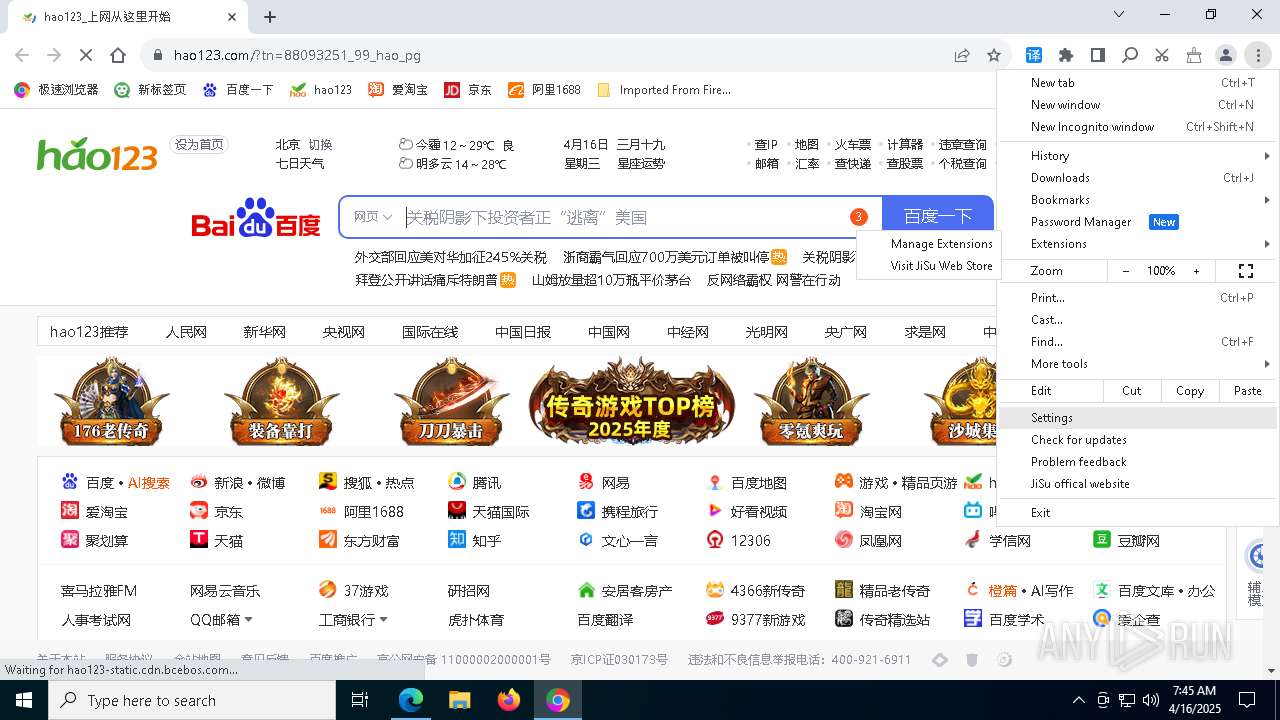
Task: Click the share page icon
Action: [962, 55]
